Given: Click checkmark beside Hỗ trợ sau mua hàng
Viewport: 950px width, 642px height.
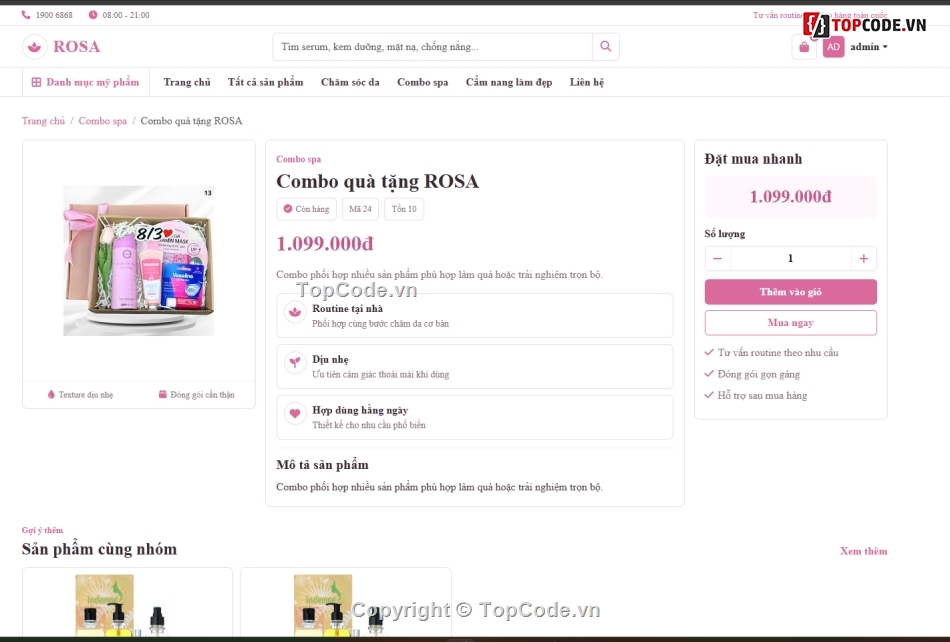Looking at the screenshot, I should click(x=709, y=395).
